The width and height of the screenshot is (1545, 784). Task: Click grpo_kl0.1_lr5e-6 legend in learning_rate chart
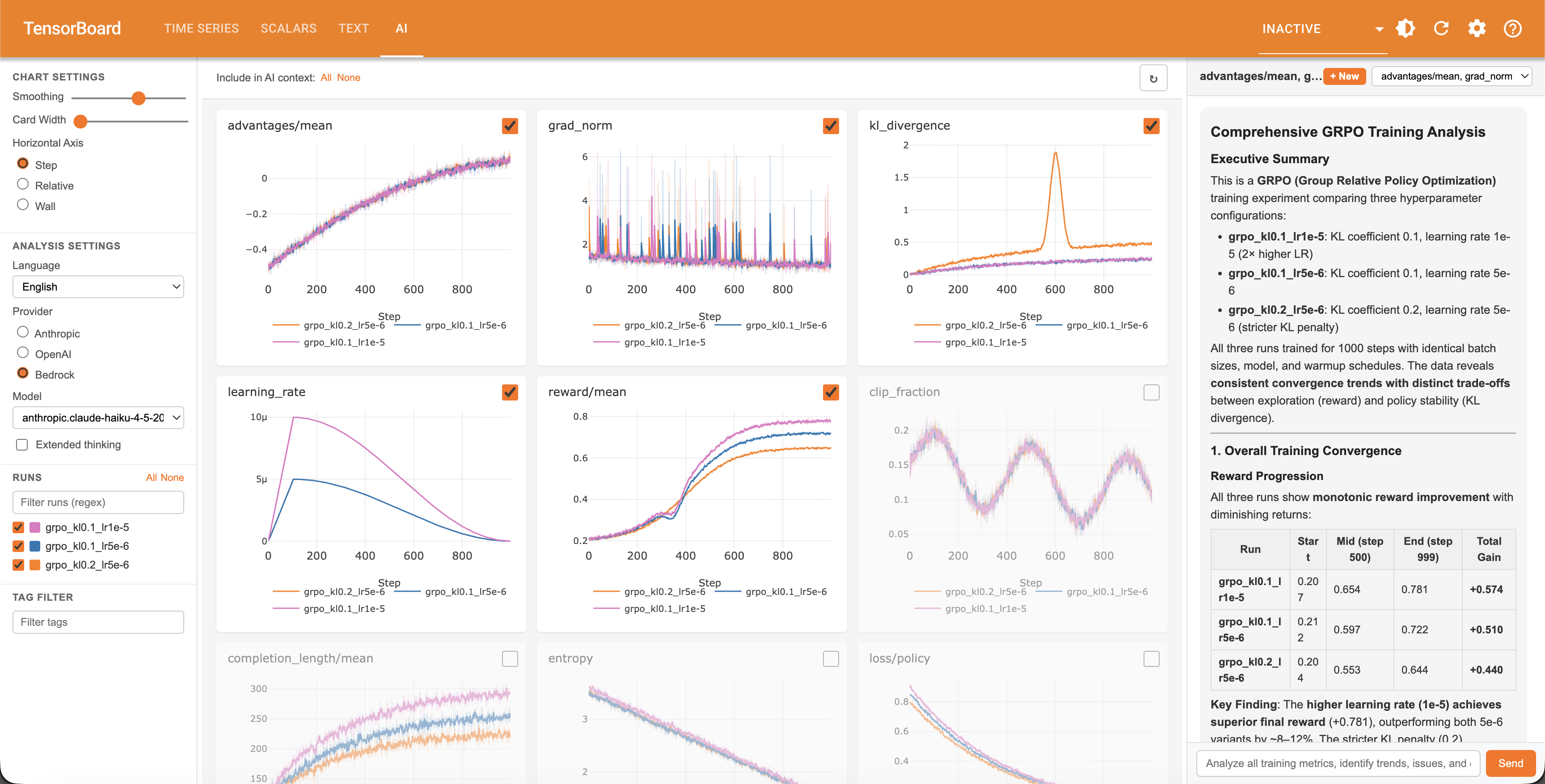coord(451,591)
